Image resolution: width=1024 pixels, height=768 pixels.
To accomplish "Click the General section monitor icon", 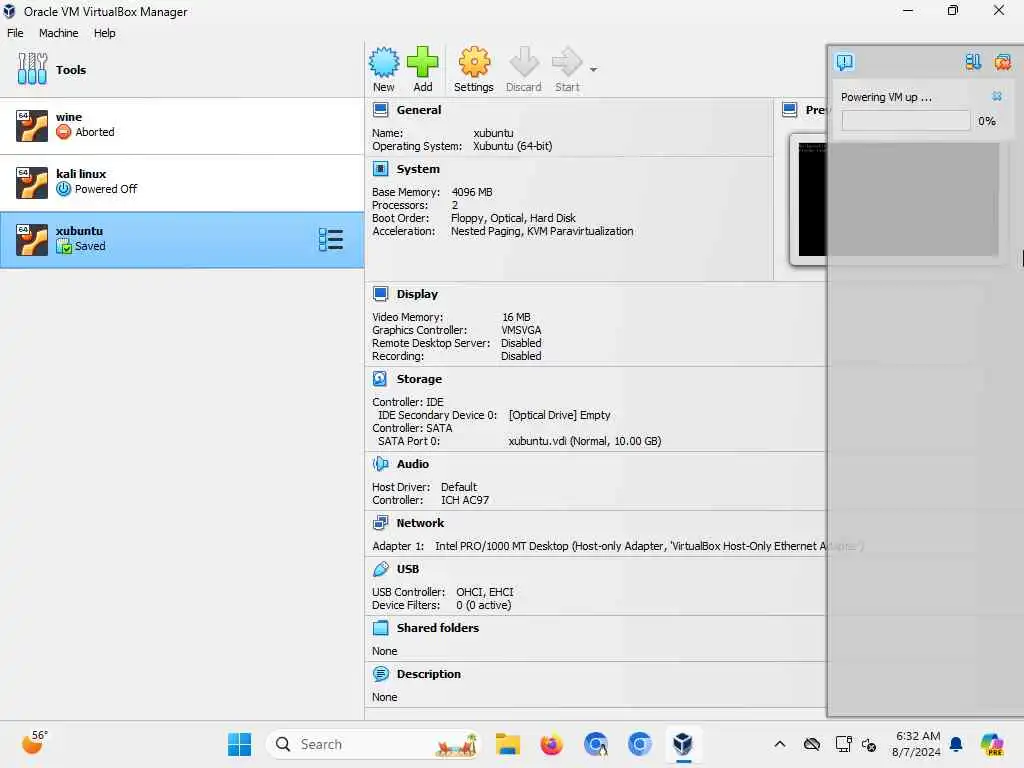I will point(380,110).
